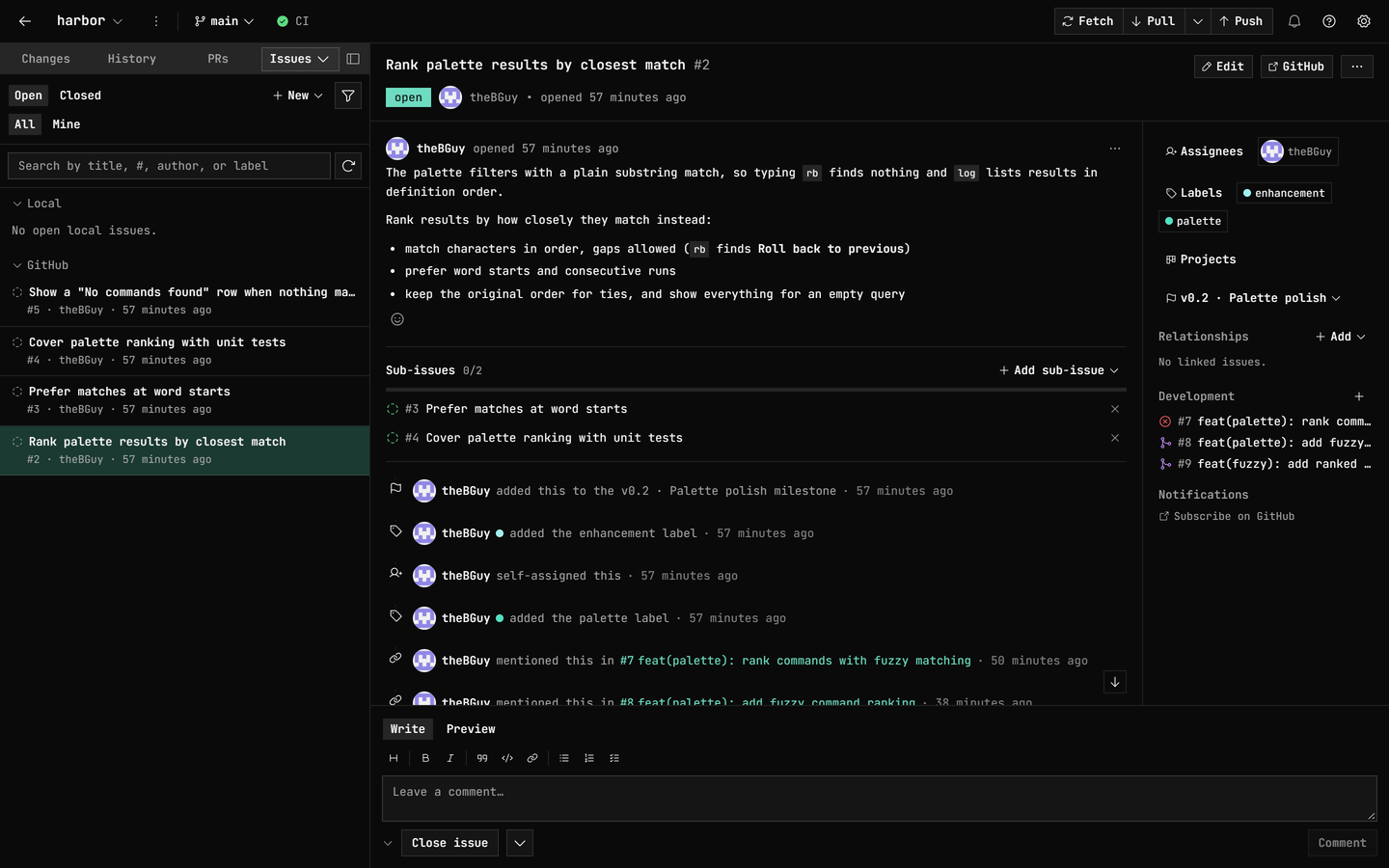1389x868 pixels.
Task: Apply italic formatting in comment editor
Action: (x=450, y=758)
